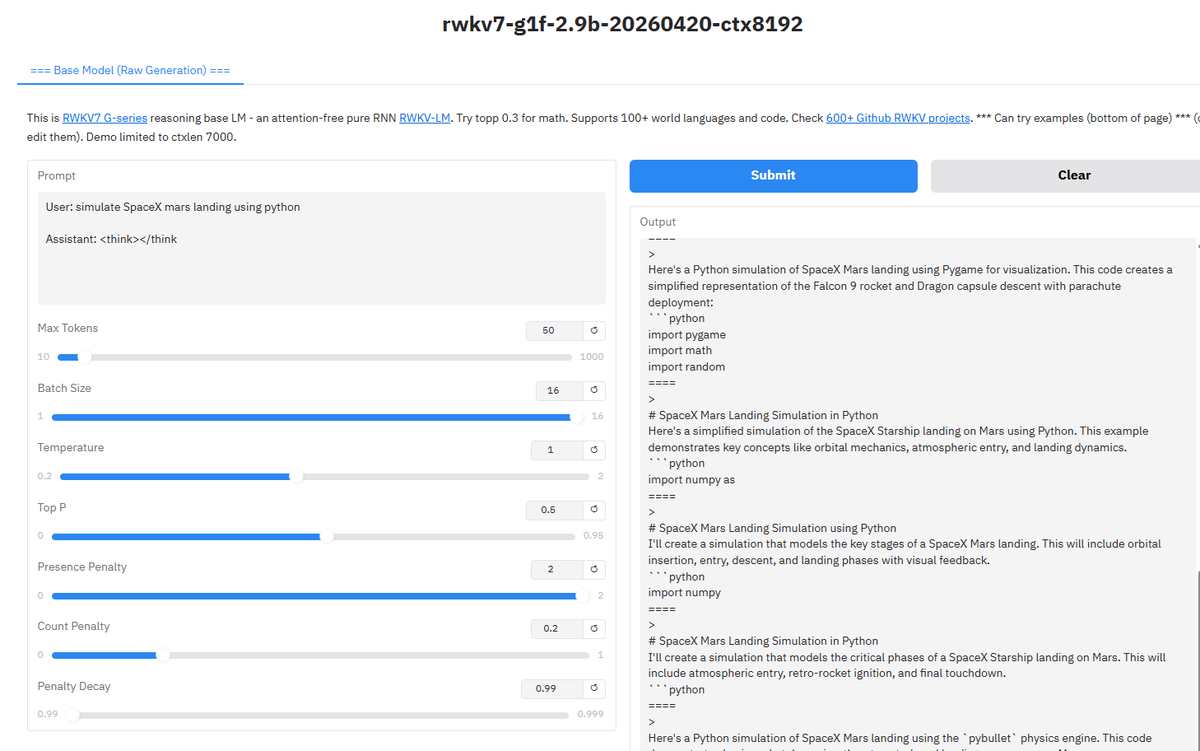The width and height of the screenshot is (1200, 751).
Task: Click 'SpaceX Mars Landing Simulation using Python' heading
Action: click(x=772, y=528)
